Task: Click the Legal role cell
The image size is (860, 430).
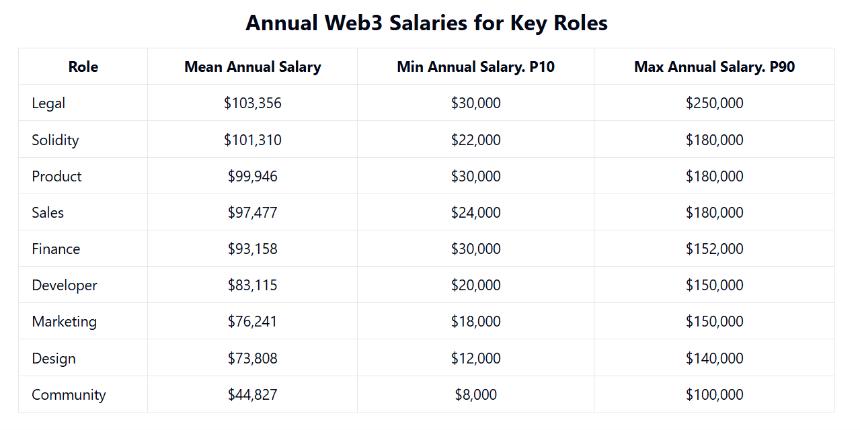Action: [x=48, y=103]
